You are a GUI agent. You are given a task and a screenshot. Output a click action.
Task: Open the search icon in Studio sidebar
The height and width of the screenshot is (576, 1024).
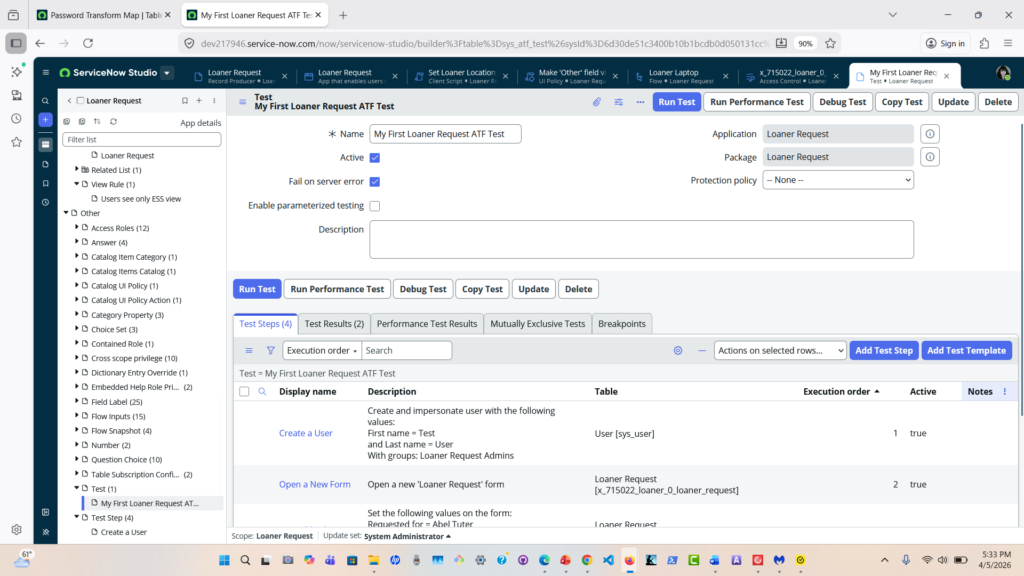(x=45, y=101)
